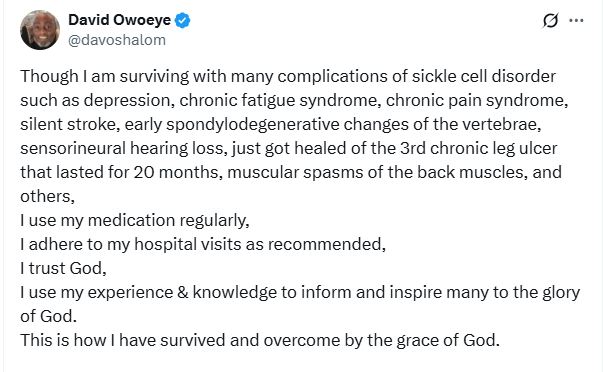Screen dimensions: 603x372
Task: Open the @davoshalom handle link
Action: [117, 40]
